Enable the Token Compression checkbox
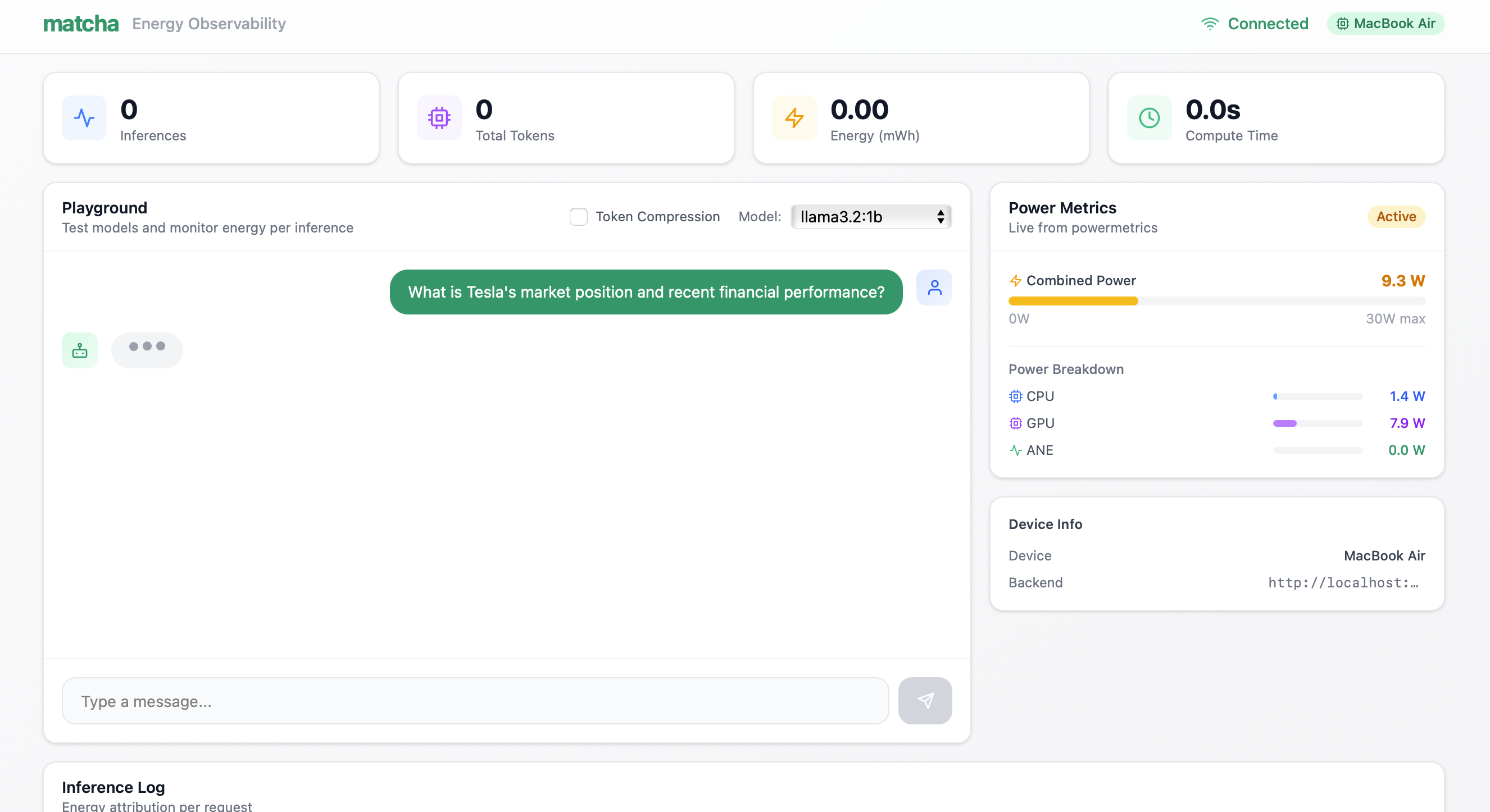The image size is (1490, 812). pos(579,217)
